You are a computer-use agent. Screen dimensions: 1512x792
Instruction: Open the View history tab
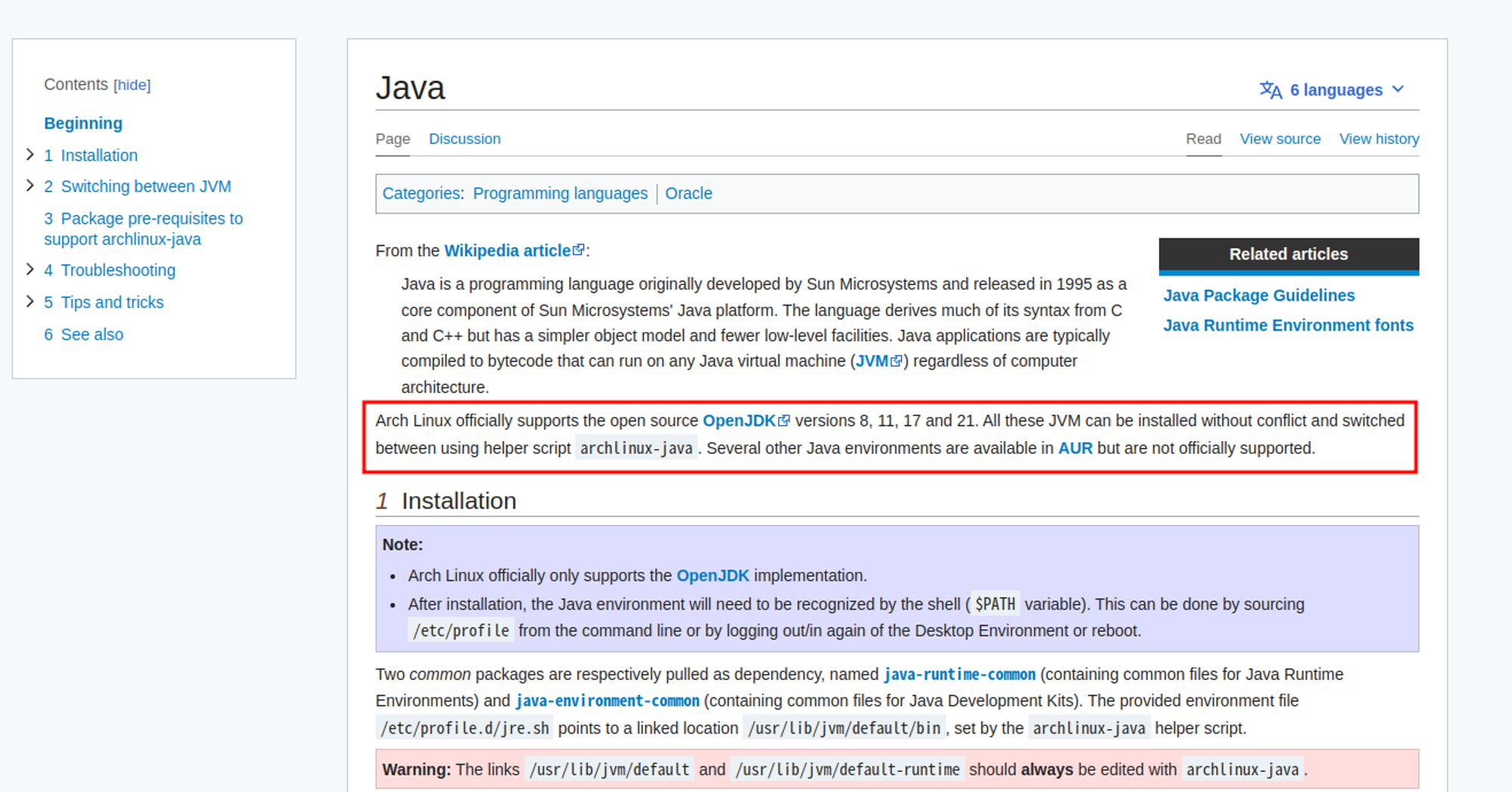(x=1378, y=139)
